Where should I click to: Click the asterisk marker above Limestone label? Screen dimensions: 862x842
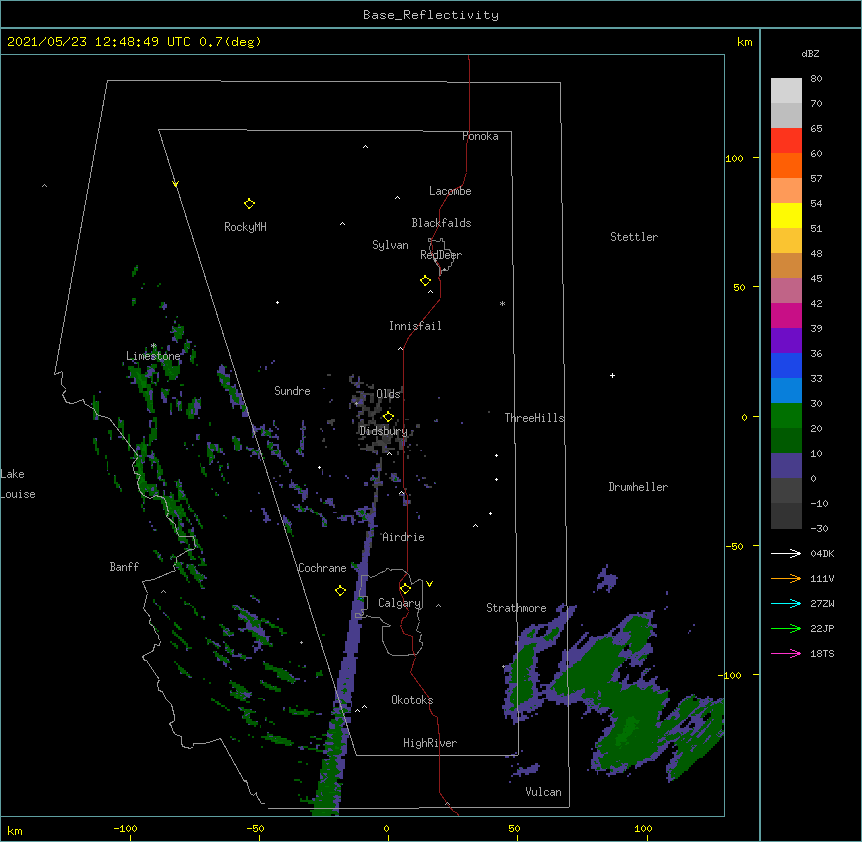(153, 346)
